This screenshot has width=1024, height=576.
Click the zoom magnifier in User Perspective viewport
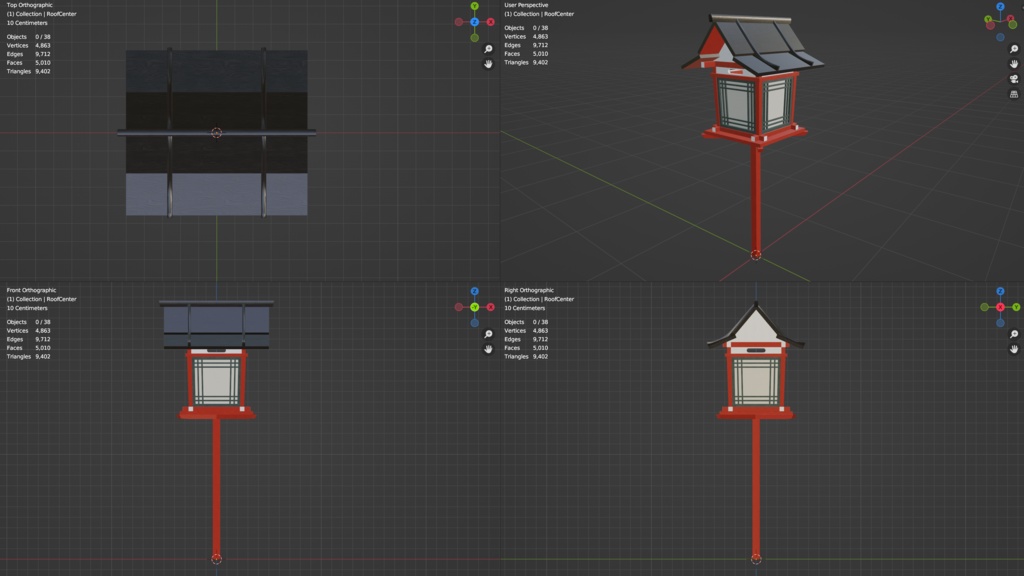coord(1014,49)
